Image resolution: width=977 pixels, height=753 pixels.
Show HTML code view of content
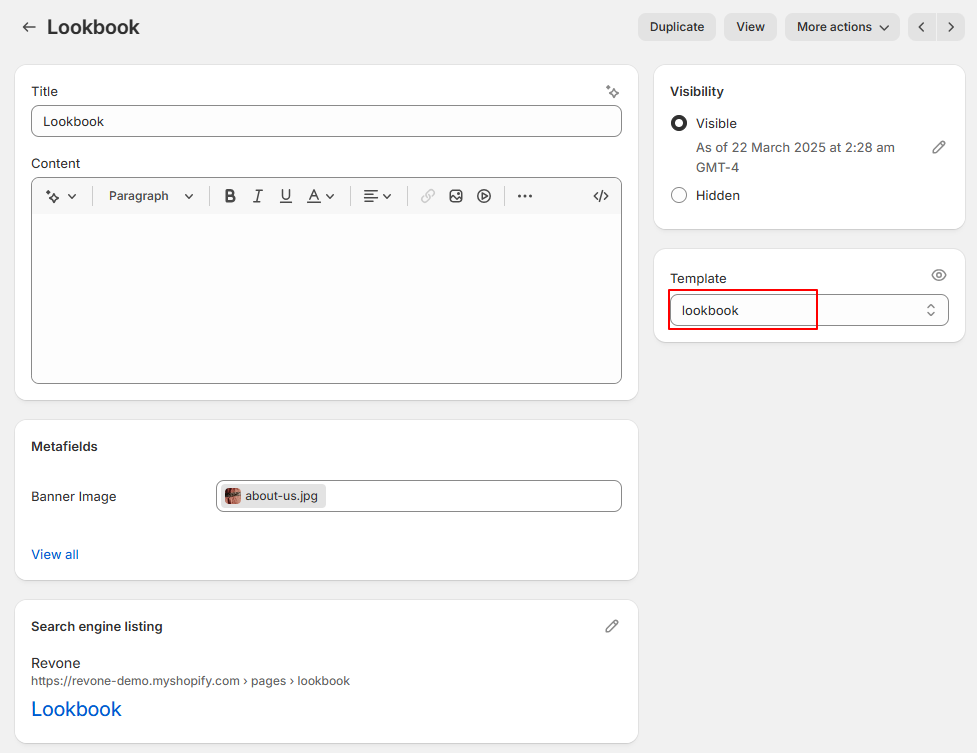point(601,196)
